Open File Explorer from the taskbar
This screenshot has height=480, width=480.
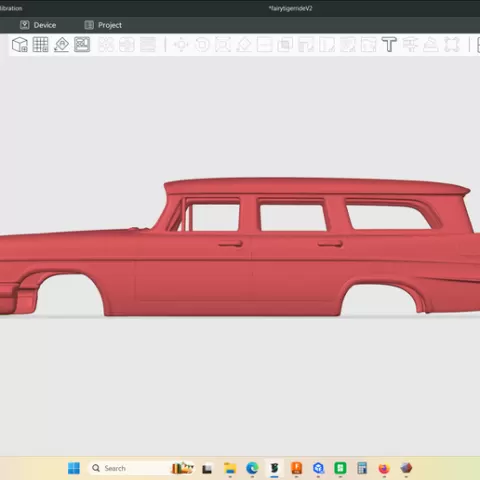coord(230,468)
